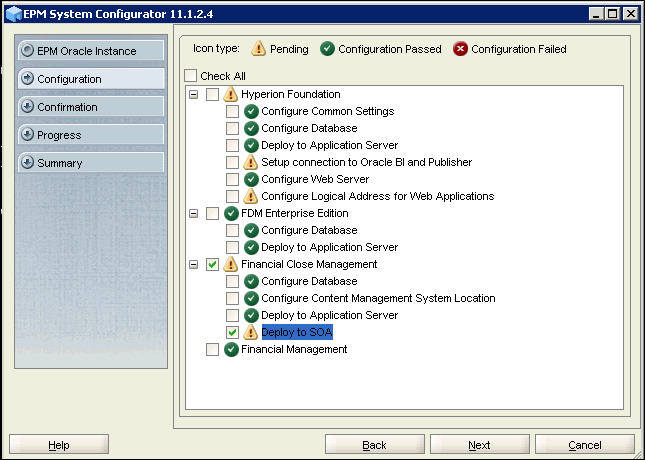Viewport: 645px width, 460px height.
Task: Click the passed icon beside Configure Common Settings
Action: (x=251, y=111)
